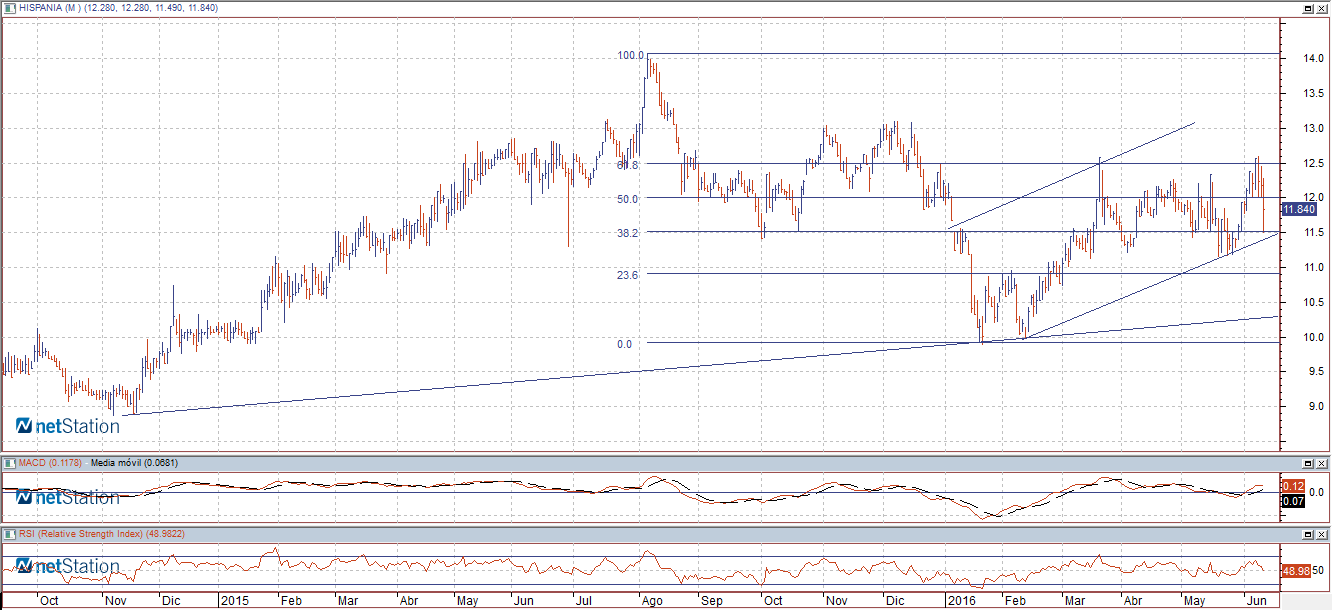
Task: Click the 61.8 Fibonacci level label
Action: click(x=628, y=164)
